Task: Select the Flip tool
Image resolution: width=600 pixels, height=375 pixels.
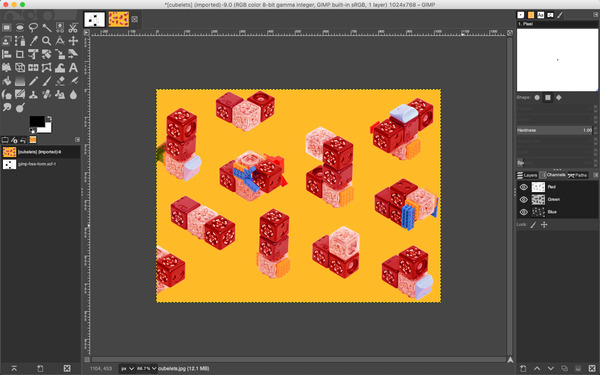Action: (33, 67)
